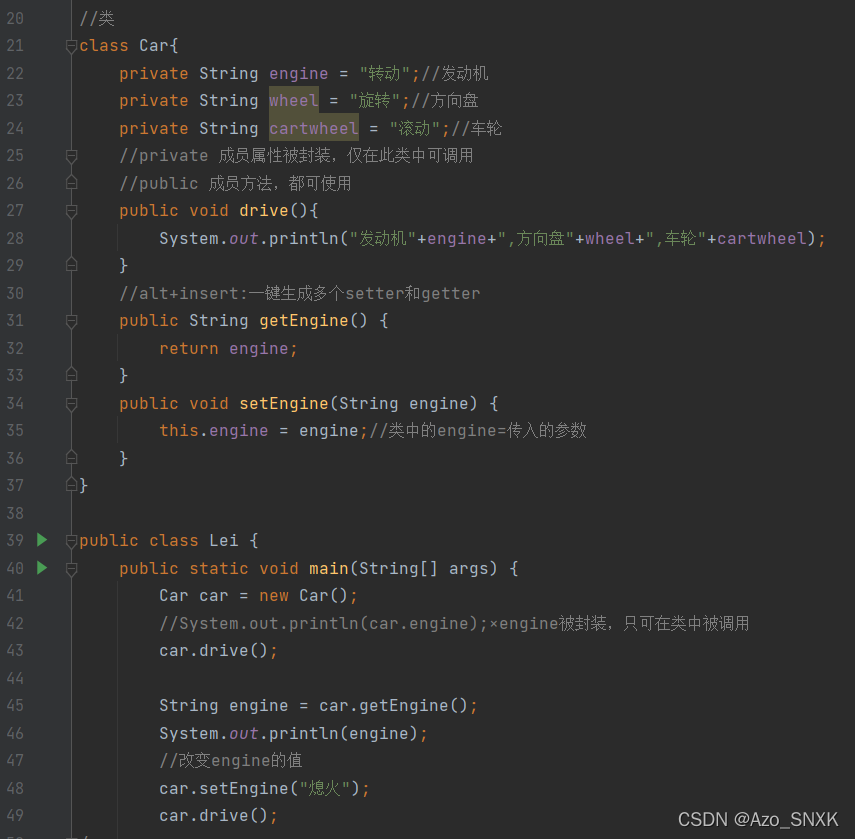Click string literal "滚动"
This screenshot has width=855, height=839.
[414, 128]
